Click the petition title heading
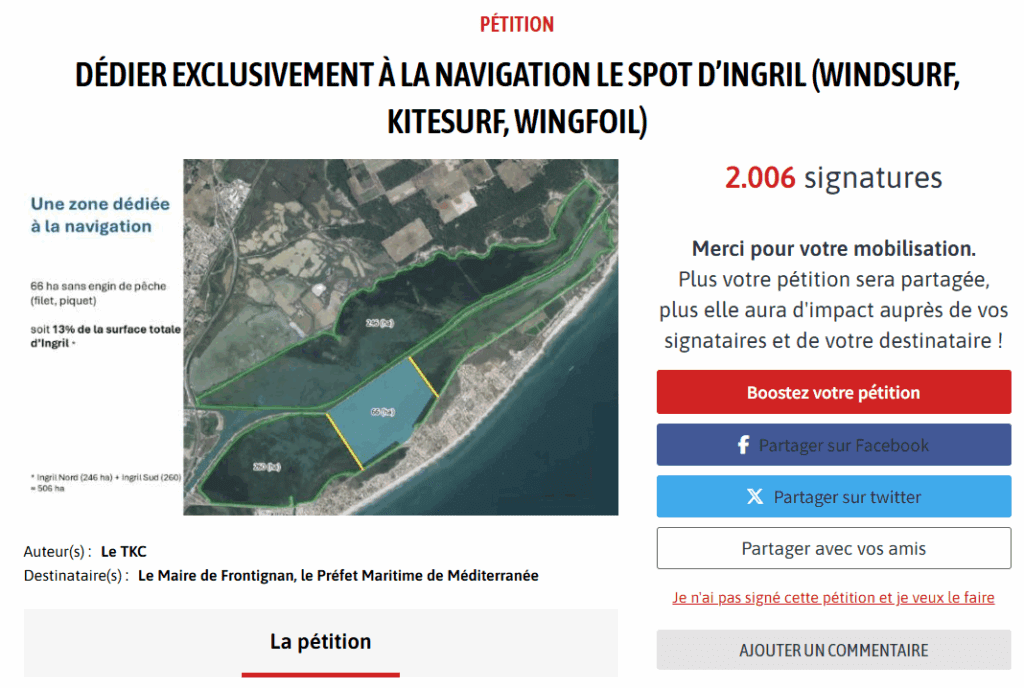 coord(517,98)
